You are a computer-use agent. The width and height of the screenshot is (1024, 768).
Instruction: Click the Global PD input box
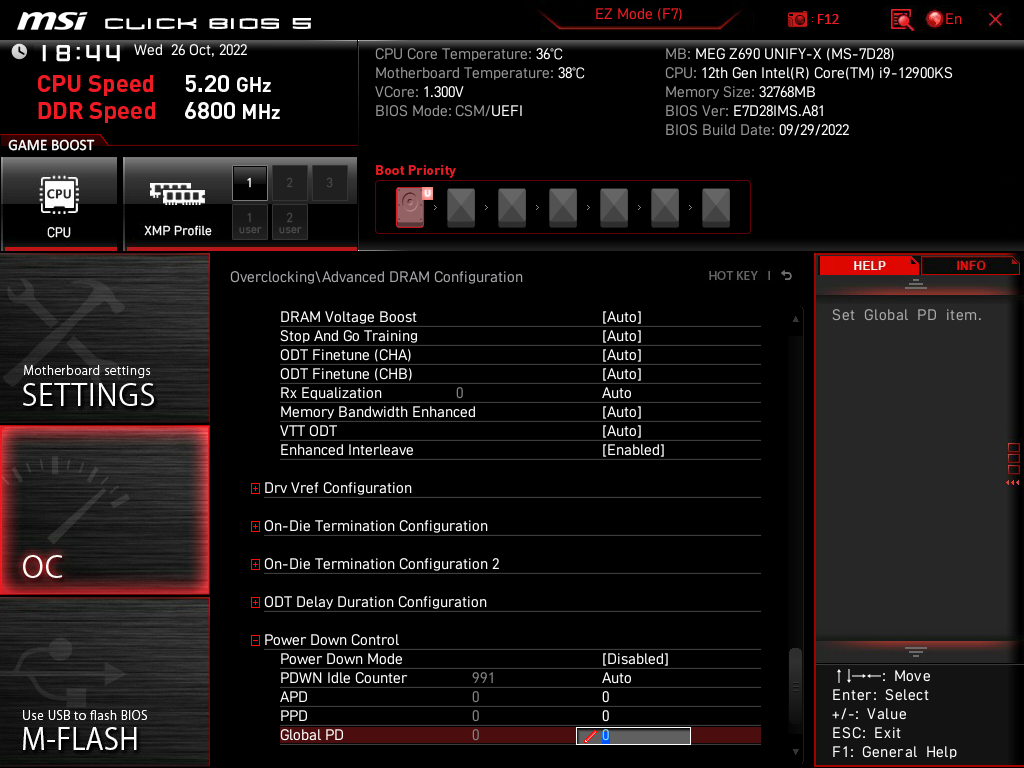[x=633, y=735]
